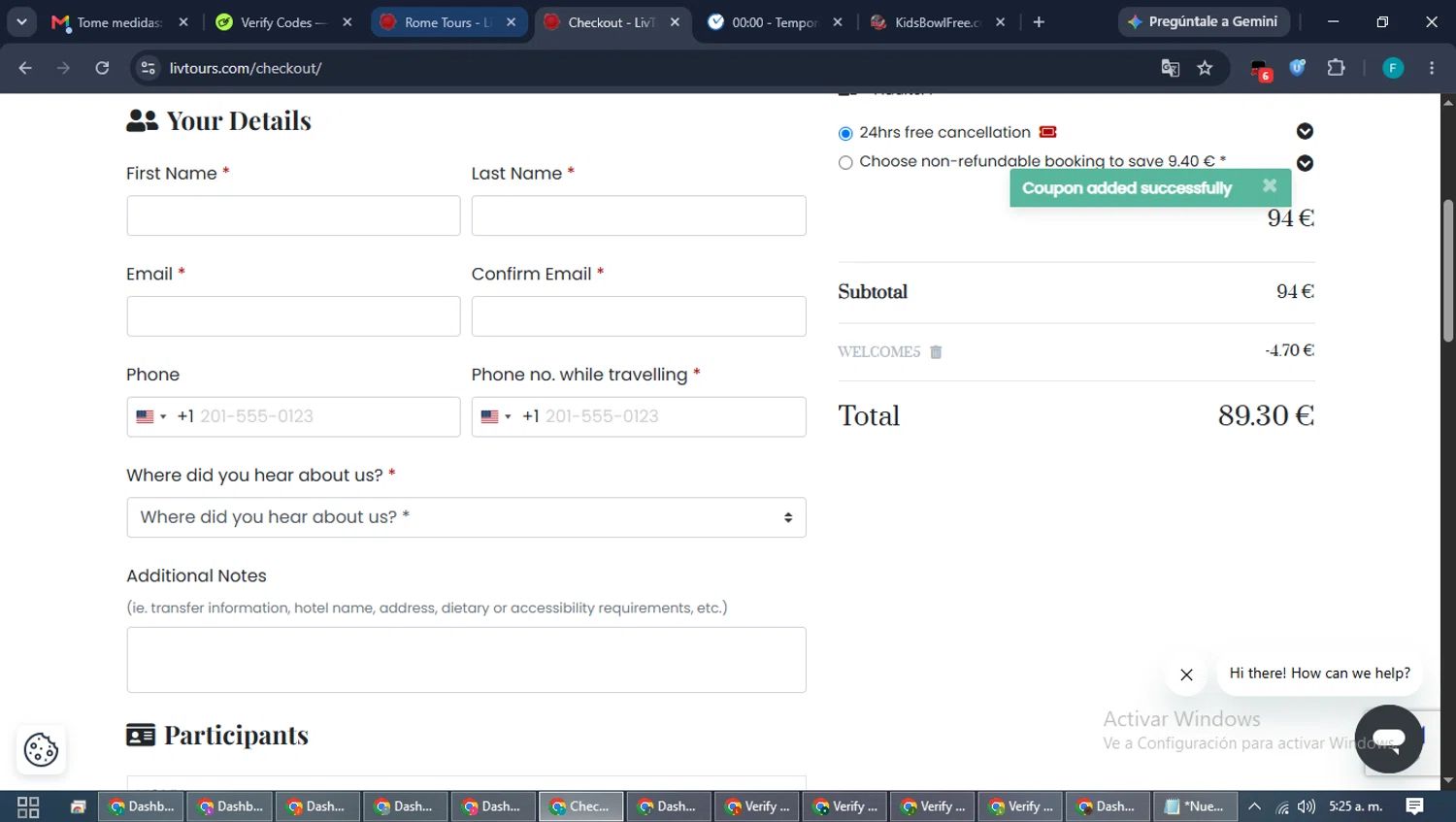The height and width of the screenshot is (822, 1456).
Task: View site information for livtours.com
Action: pyautogui.click(x=148, y=68)
